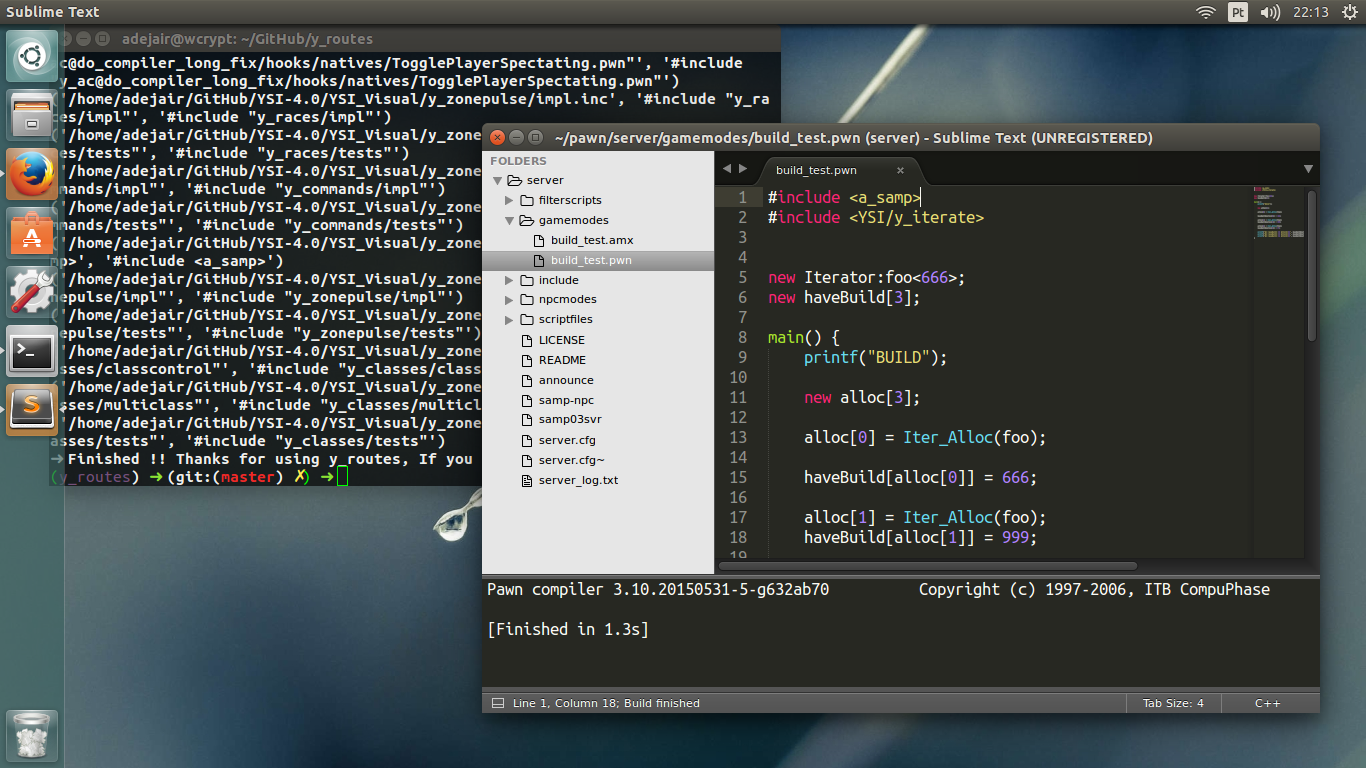Viewport: 1366px width, 768px height.
Task: Expand the filterscripts folder
Action: point(509,200)
